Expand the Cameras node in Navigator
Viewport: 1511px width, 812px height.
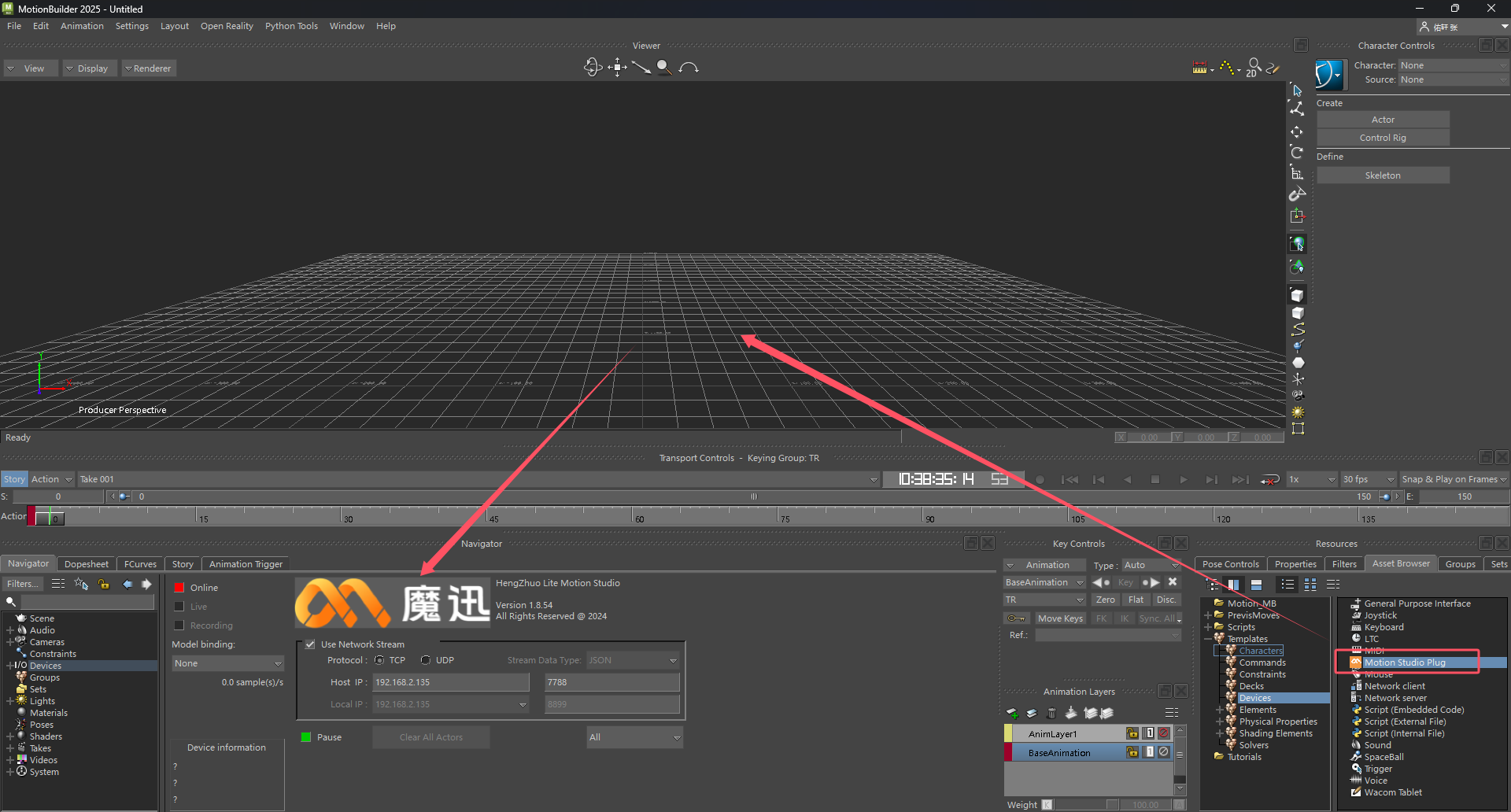(x=10, y=642)
